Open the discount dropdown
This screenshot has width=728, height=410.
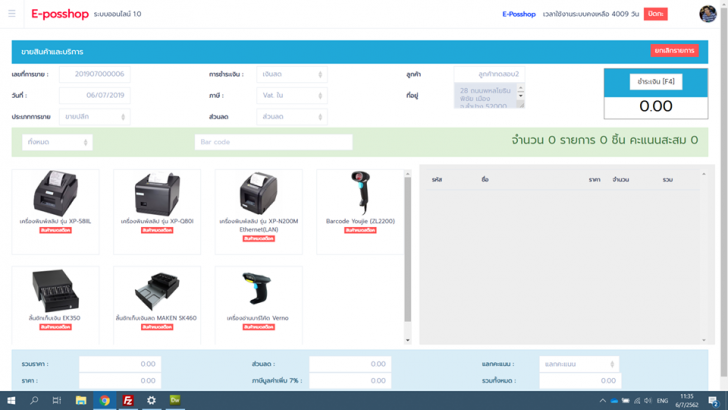[292, 117]
